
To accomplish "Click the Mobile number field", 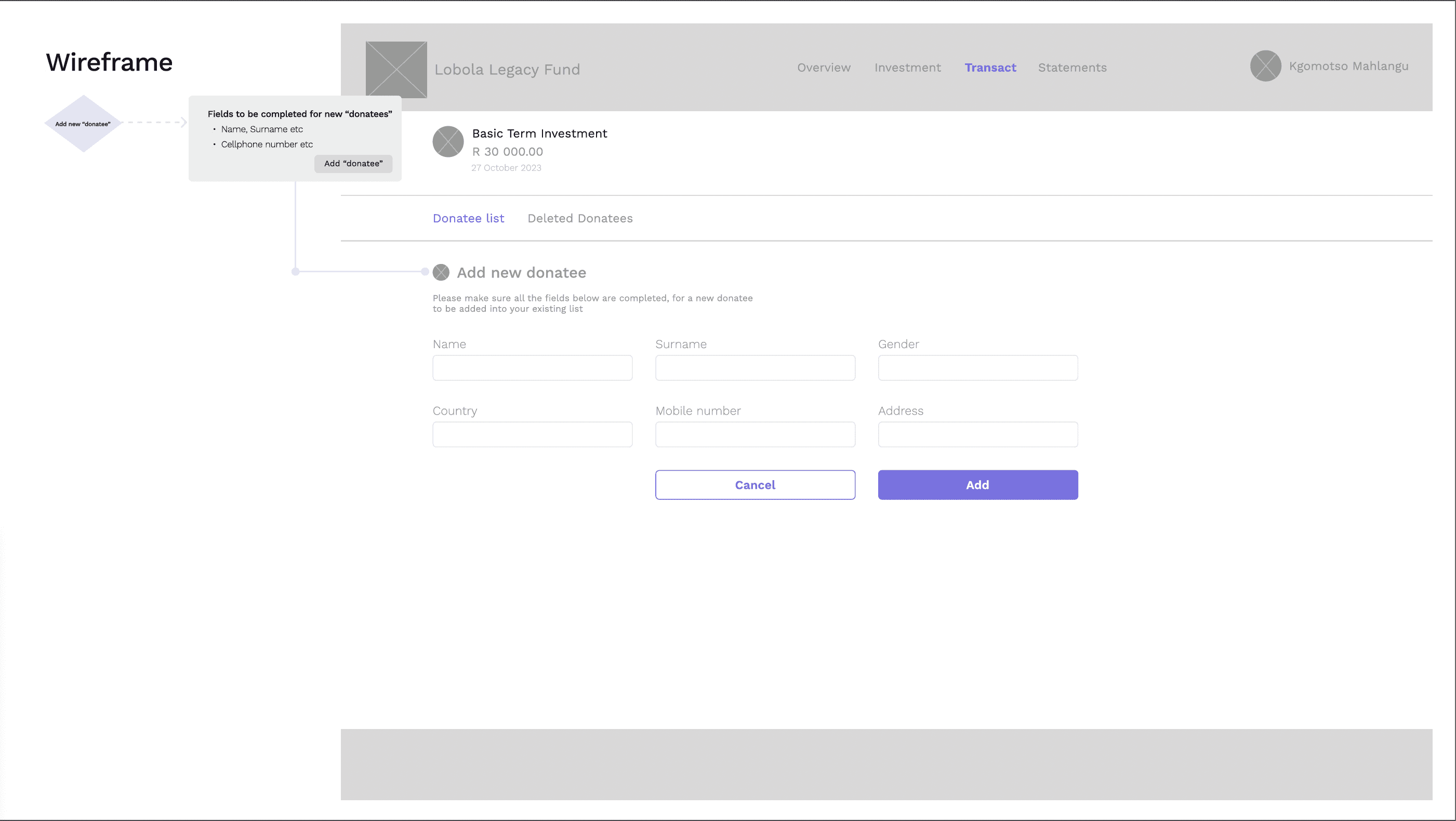I will pyautogui.click(x=755, y=434).
